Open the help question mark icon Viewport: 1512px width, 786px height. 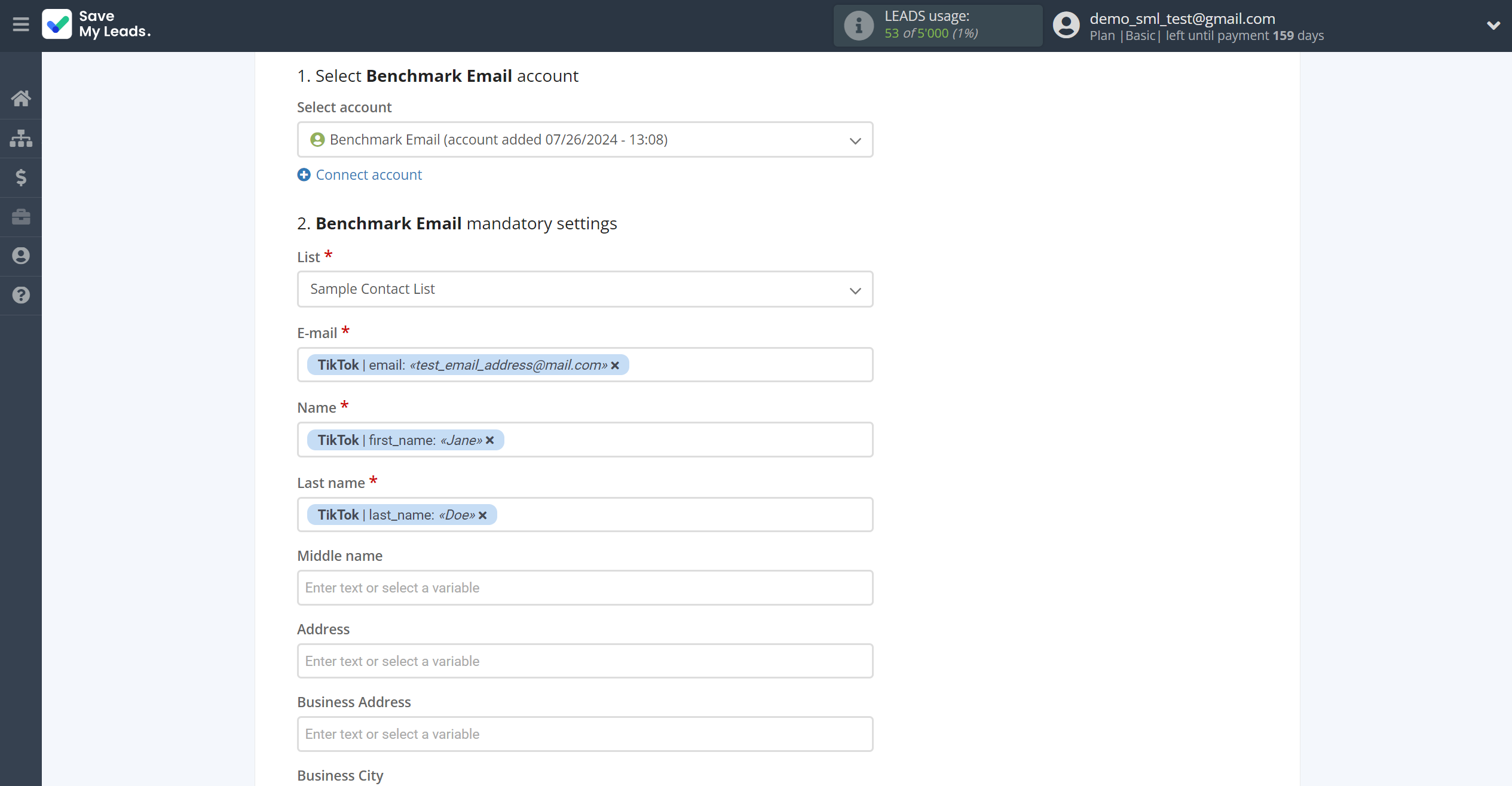pos(21,295)
